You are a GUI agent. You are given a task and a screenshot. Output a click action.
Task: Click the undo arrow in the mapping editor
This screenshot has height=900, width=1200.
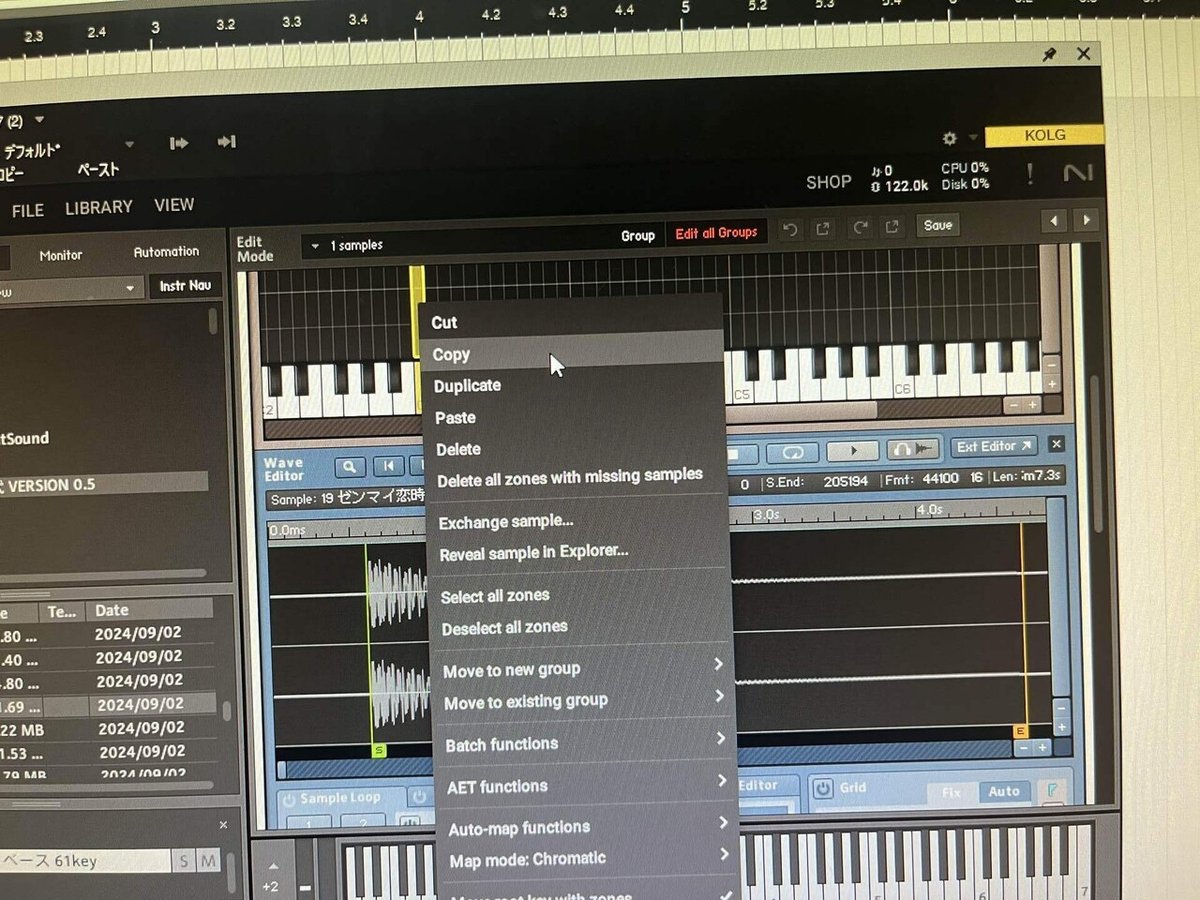click(791, 228)
